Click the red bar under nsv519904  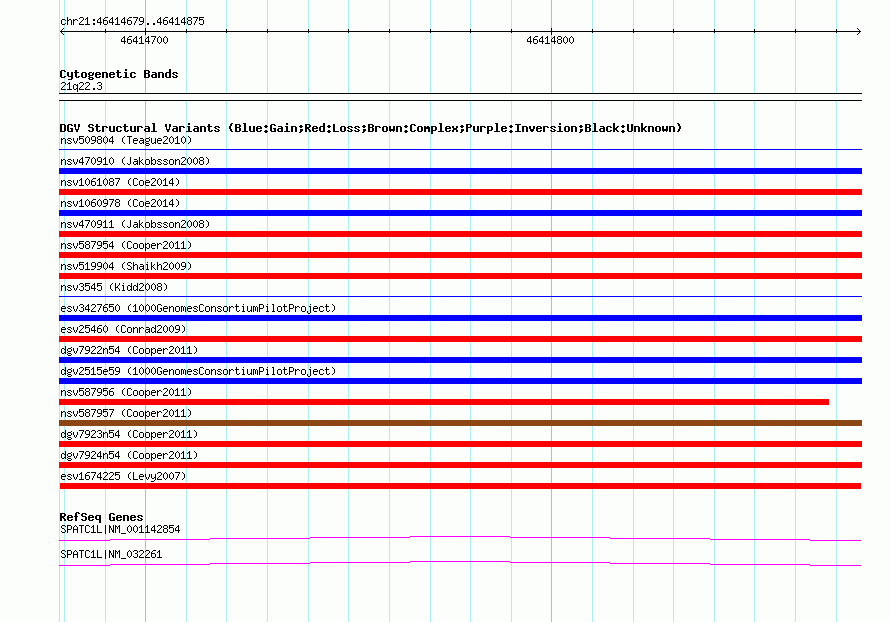pos(460,276)
